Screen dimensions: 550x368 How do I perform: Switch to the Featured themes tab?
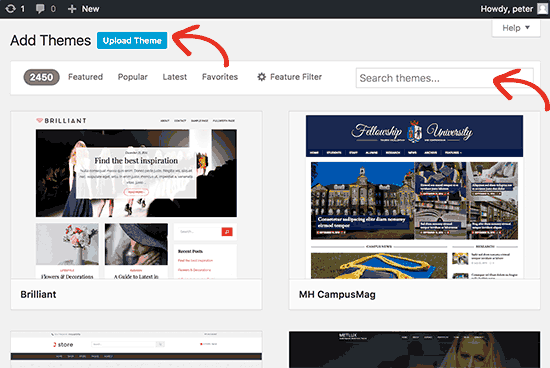click(85, 77)
